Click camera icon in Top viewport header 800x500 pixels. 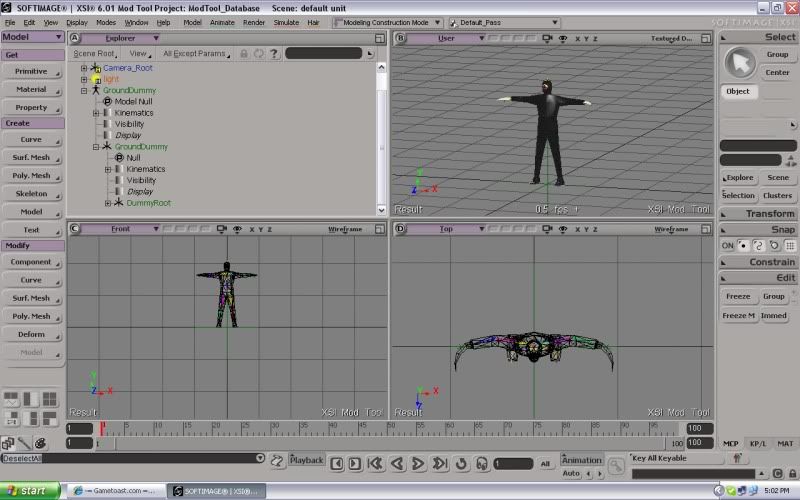click(x=547, y=229)
